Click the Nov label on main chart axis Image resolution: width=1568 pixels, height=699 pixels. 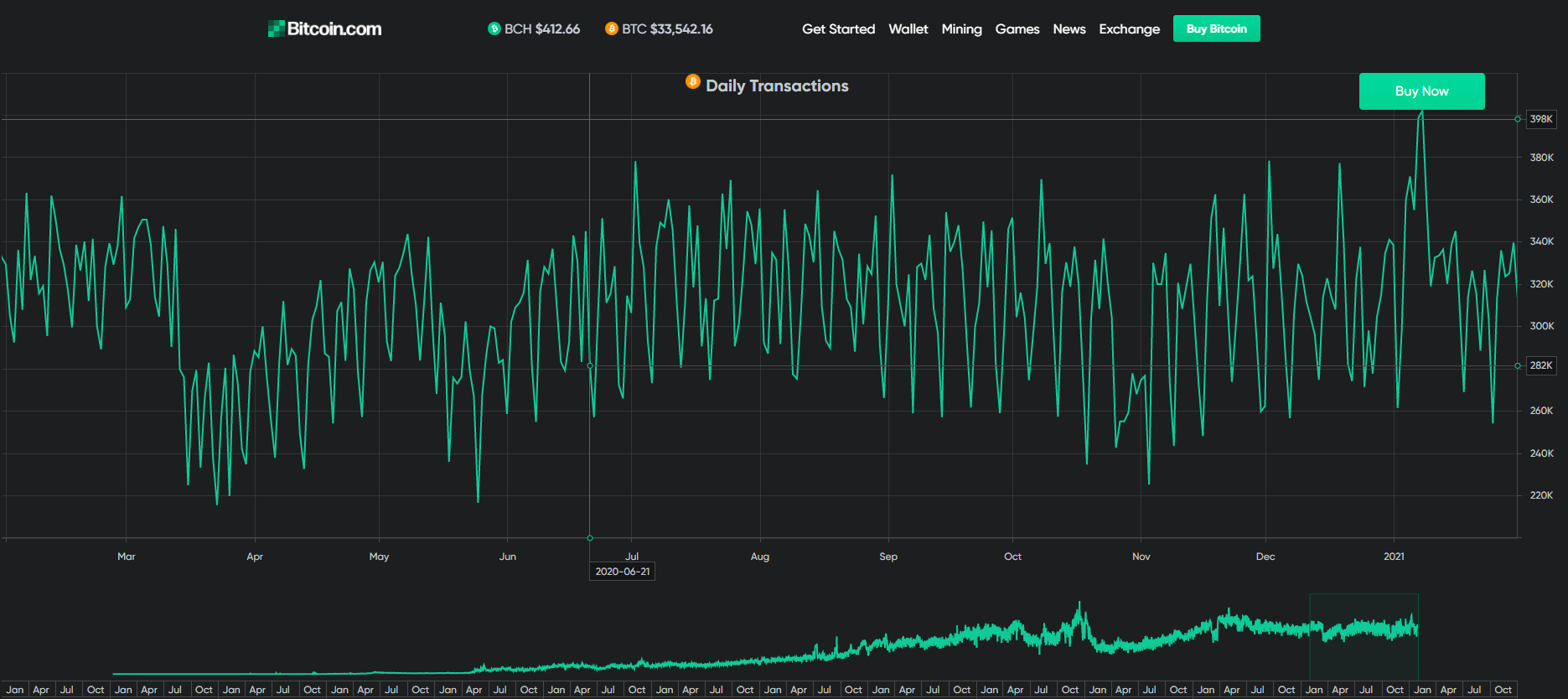pyautogui.click(x=1141, y=557)
